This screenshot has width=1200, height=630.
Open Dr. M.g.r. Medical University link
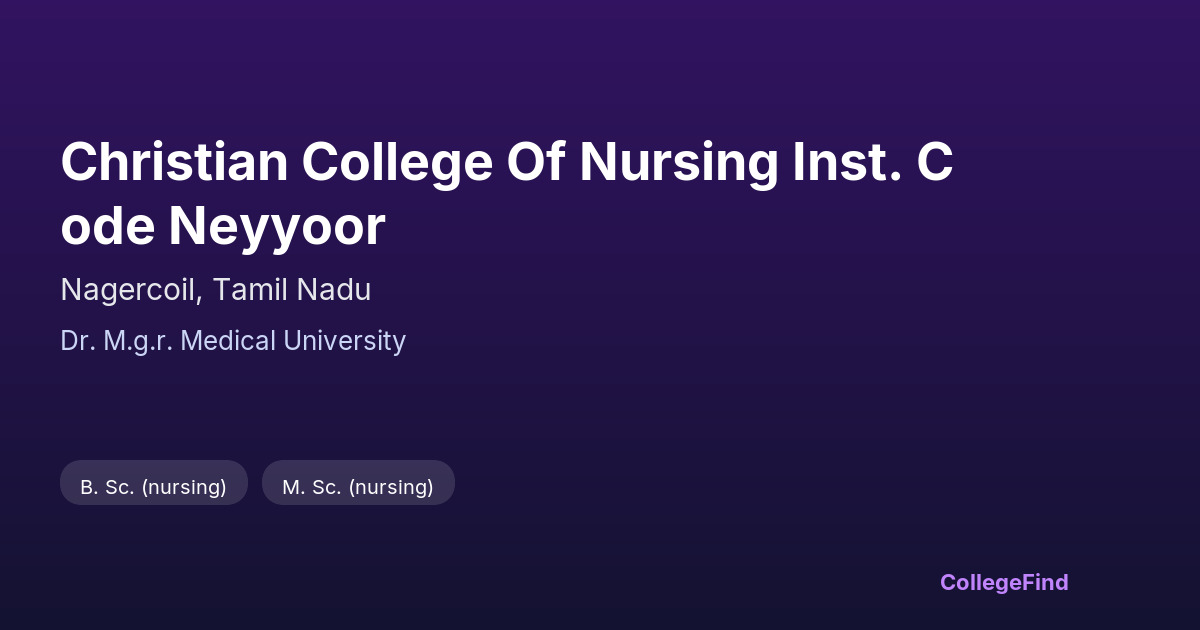pos(233,341)
